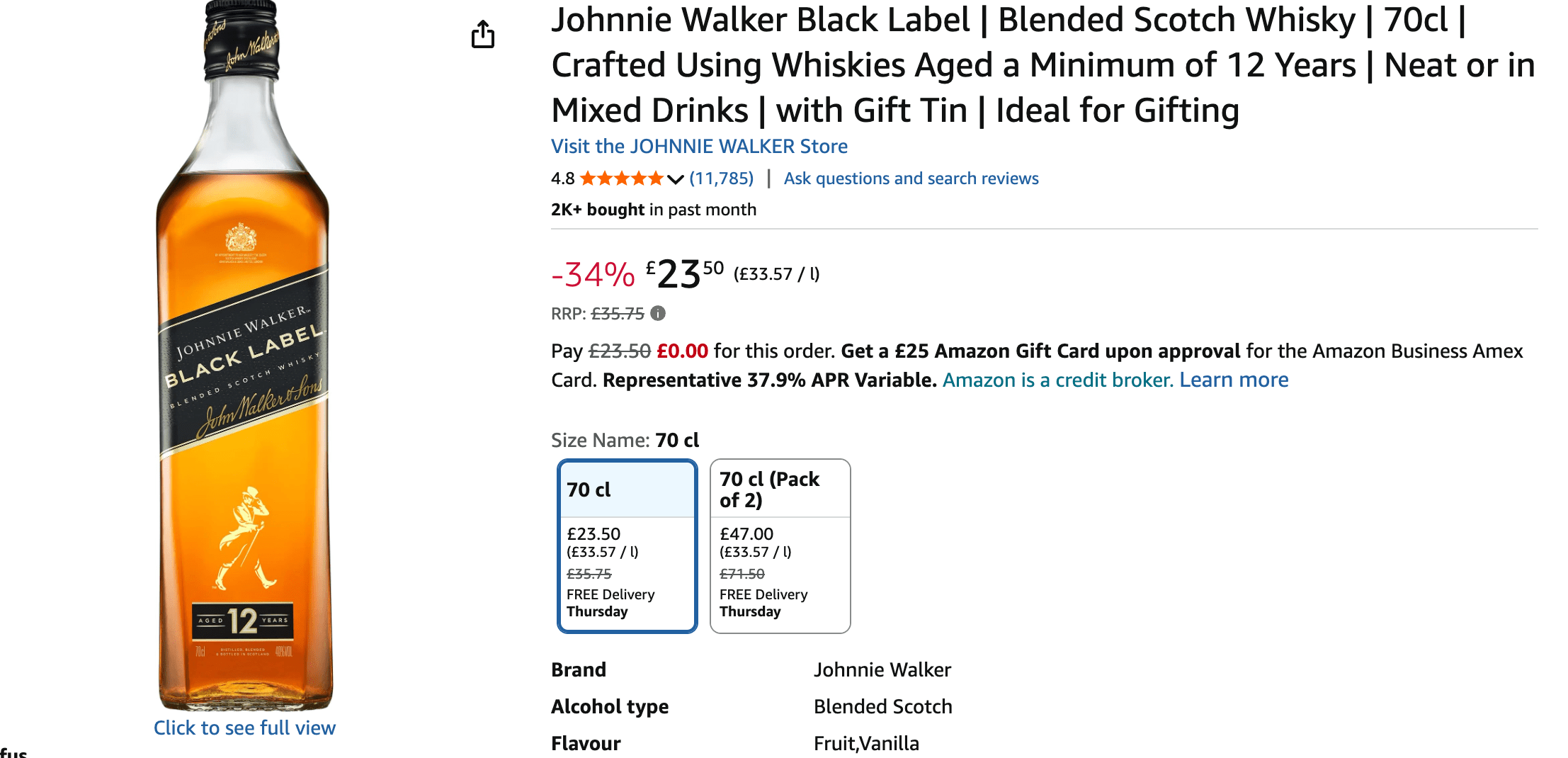
Task: Choose the 70 cl Pack of 2 option
Action: 780,545
